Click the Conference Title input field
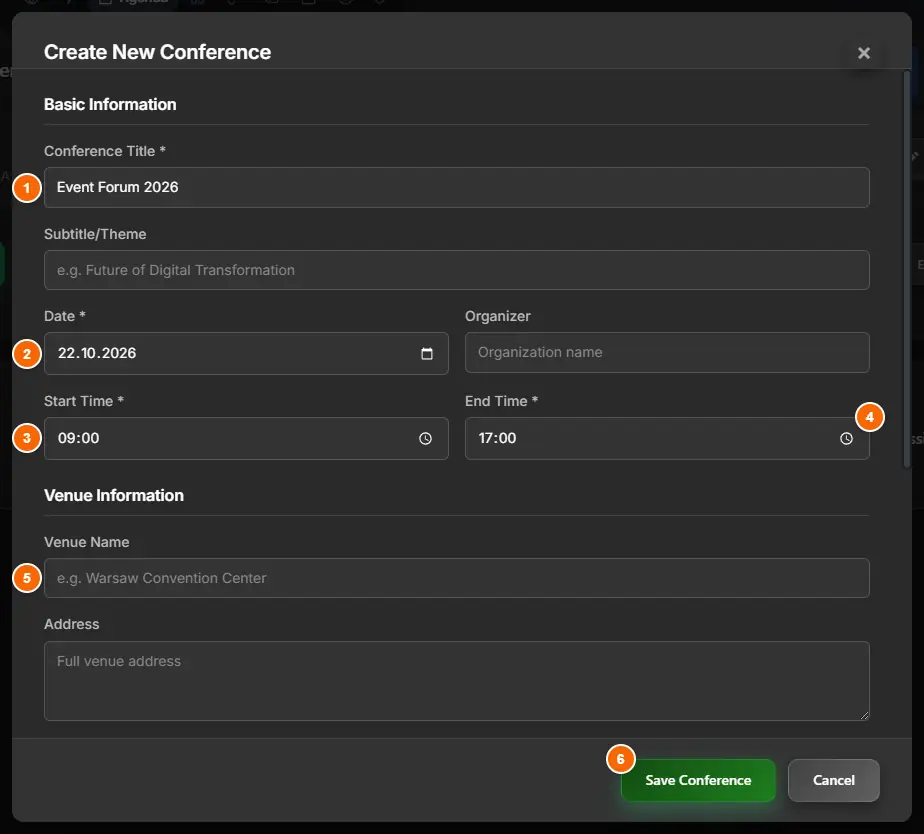The image size is (924, 834). pos(457,187)
